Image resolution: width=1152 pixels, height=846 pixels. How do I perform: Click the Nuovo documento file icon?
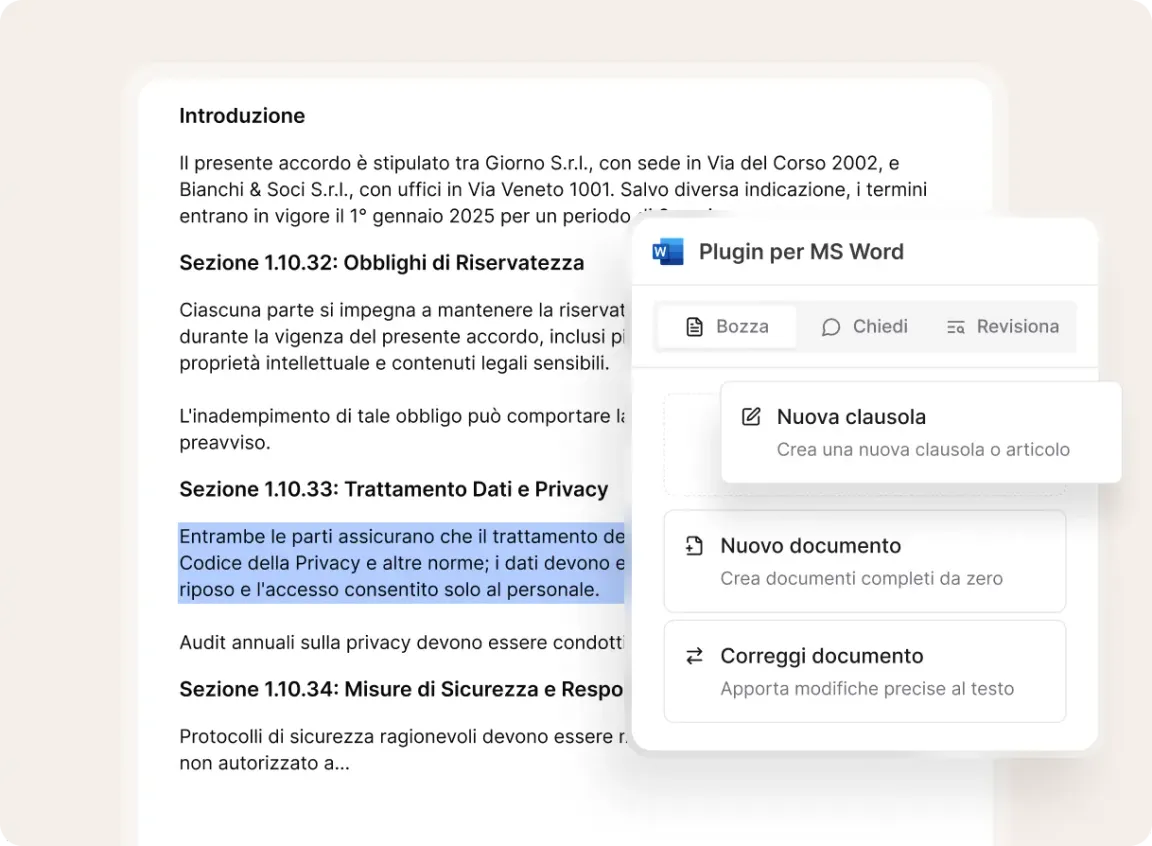(x=694, y=546)
